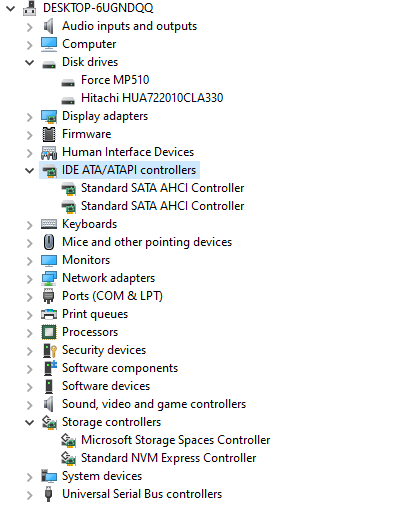Viewport: 401px width, 508px height.
Task: Click the Universal Serial Bus controllers icon
Action: [x=49, y=494]
